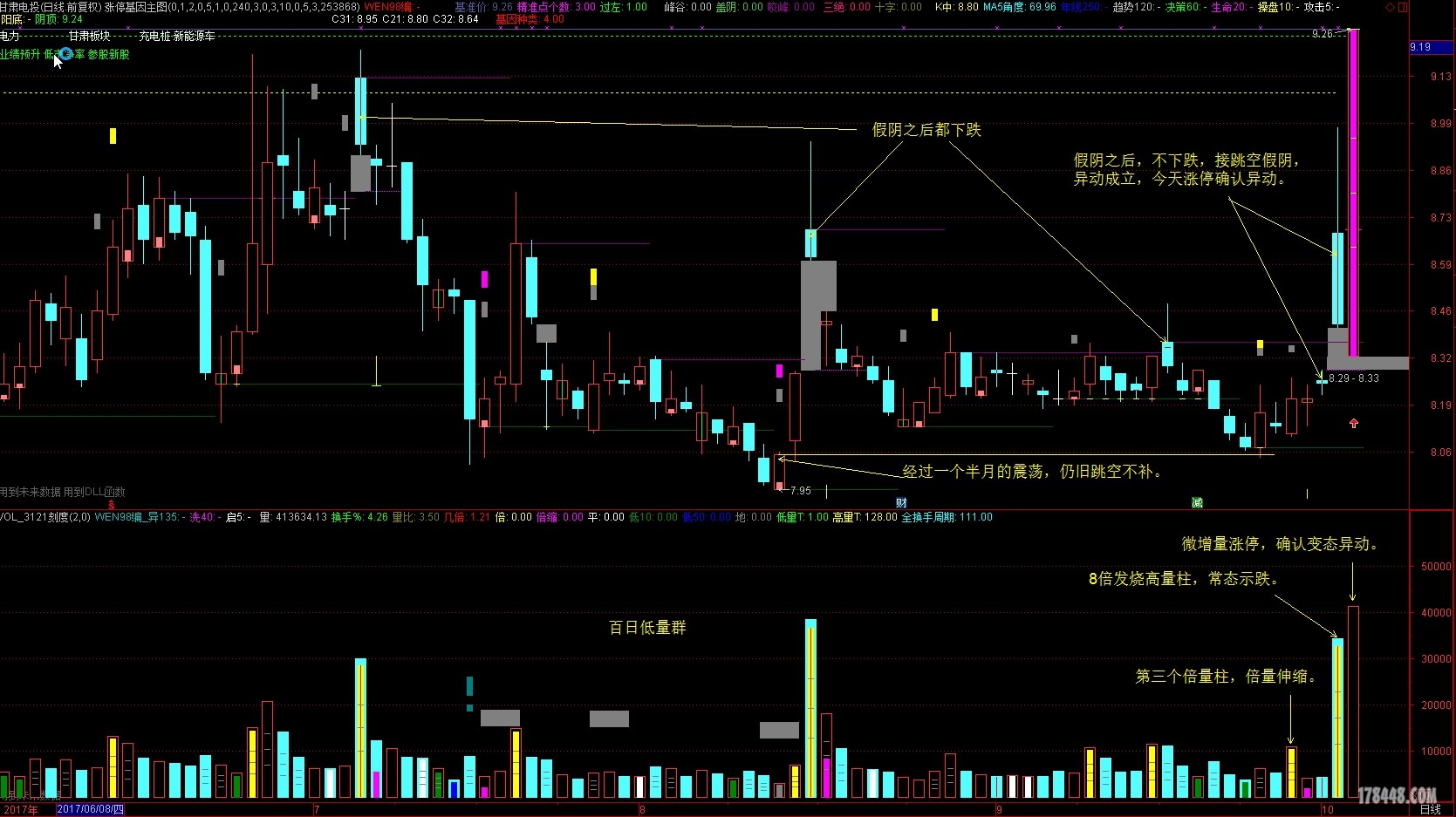
Task: Click the green 减 event marker
Action: point(1197,503)
